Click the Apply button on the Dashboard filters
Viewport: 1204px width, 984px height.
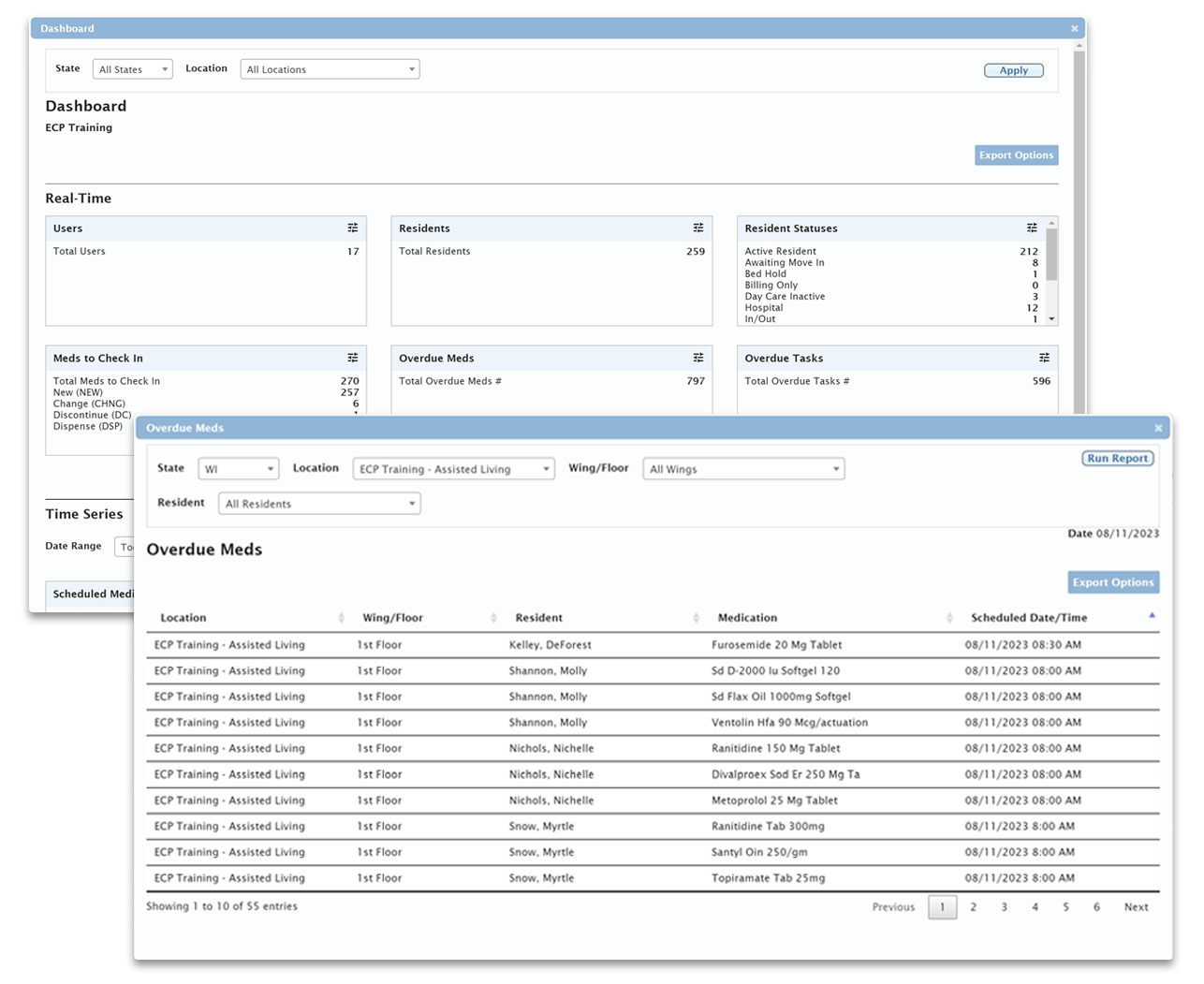pyautogui.click(x=1013, y=69)
